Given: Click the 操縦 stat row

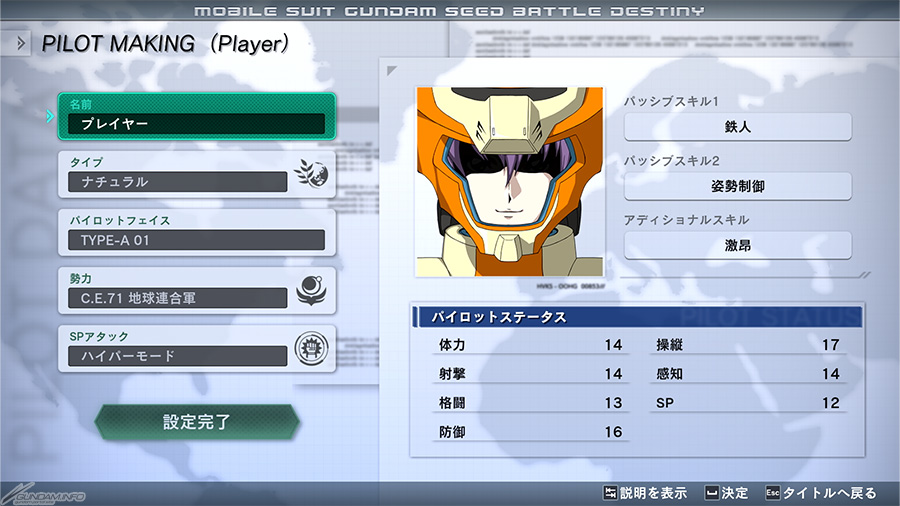Looking at the screenshot, I should 748,345.
